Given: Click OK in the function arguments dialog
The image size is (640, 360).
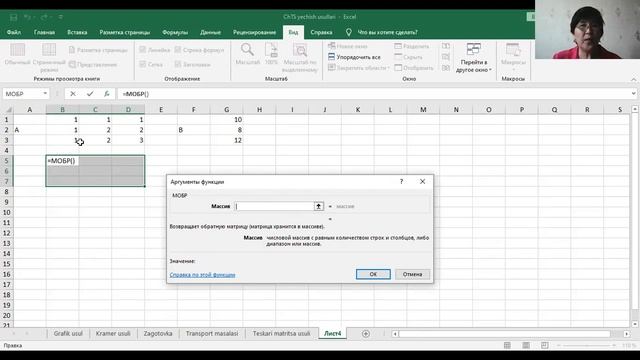Looking at the screenshot, I should point(373,274).
